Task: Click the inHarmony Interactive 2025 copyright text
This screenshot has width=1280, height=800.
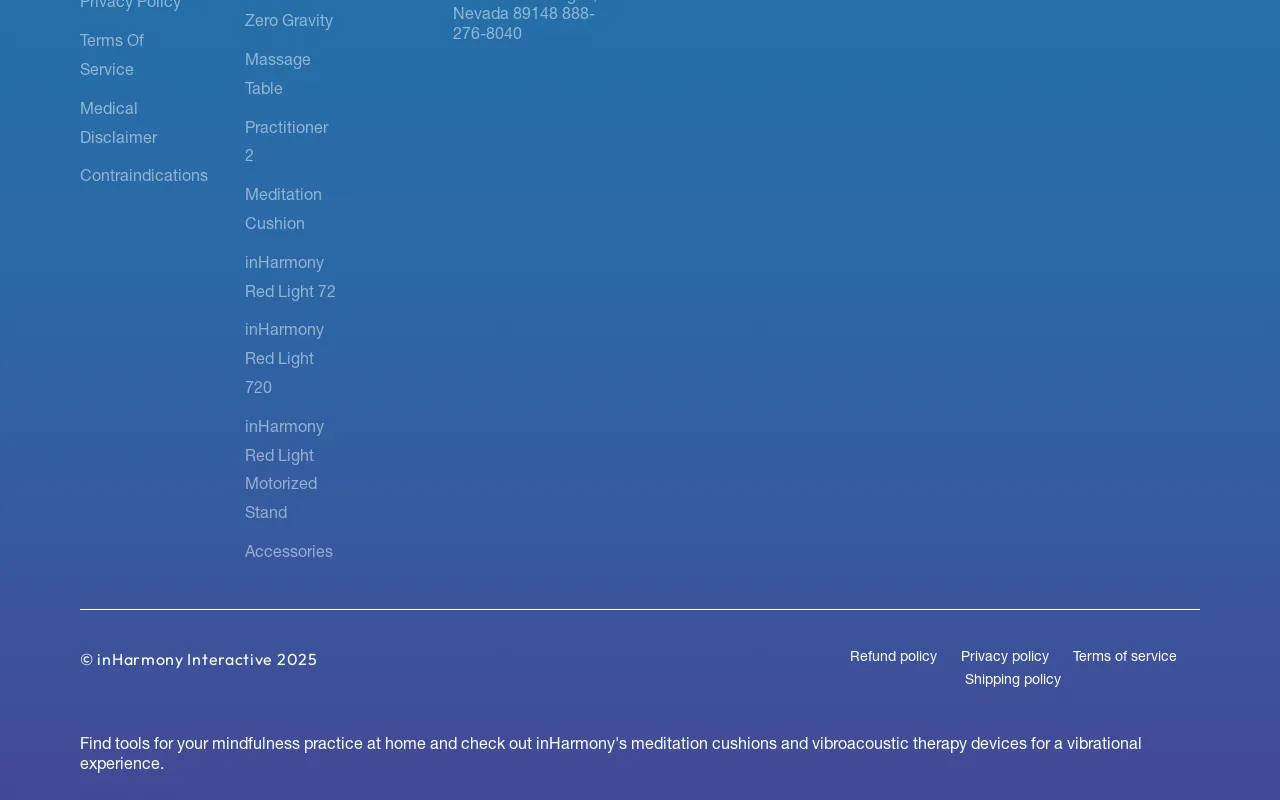Action: [x=198, y=660]
